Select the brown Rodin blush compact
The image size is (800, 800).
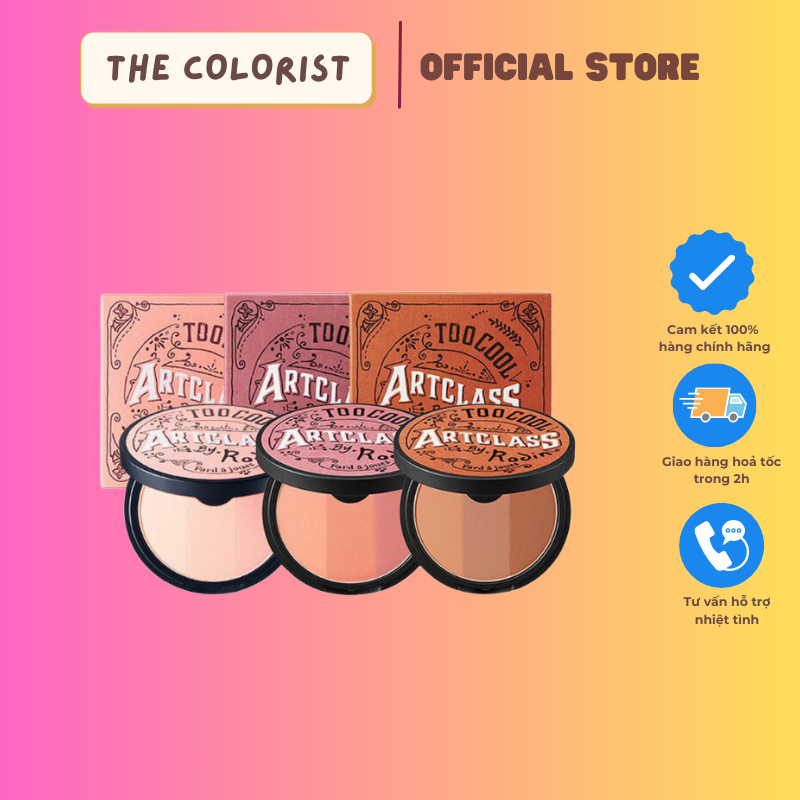tap(485, 498)
